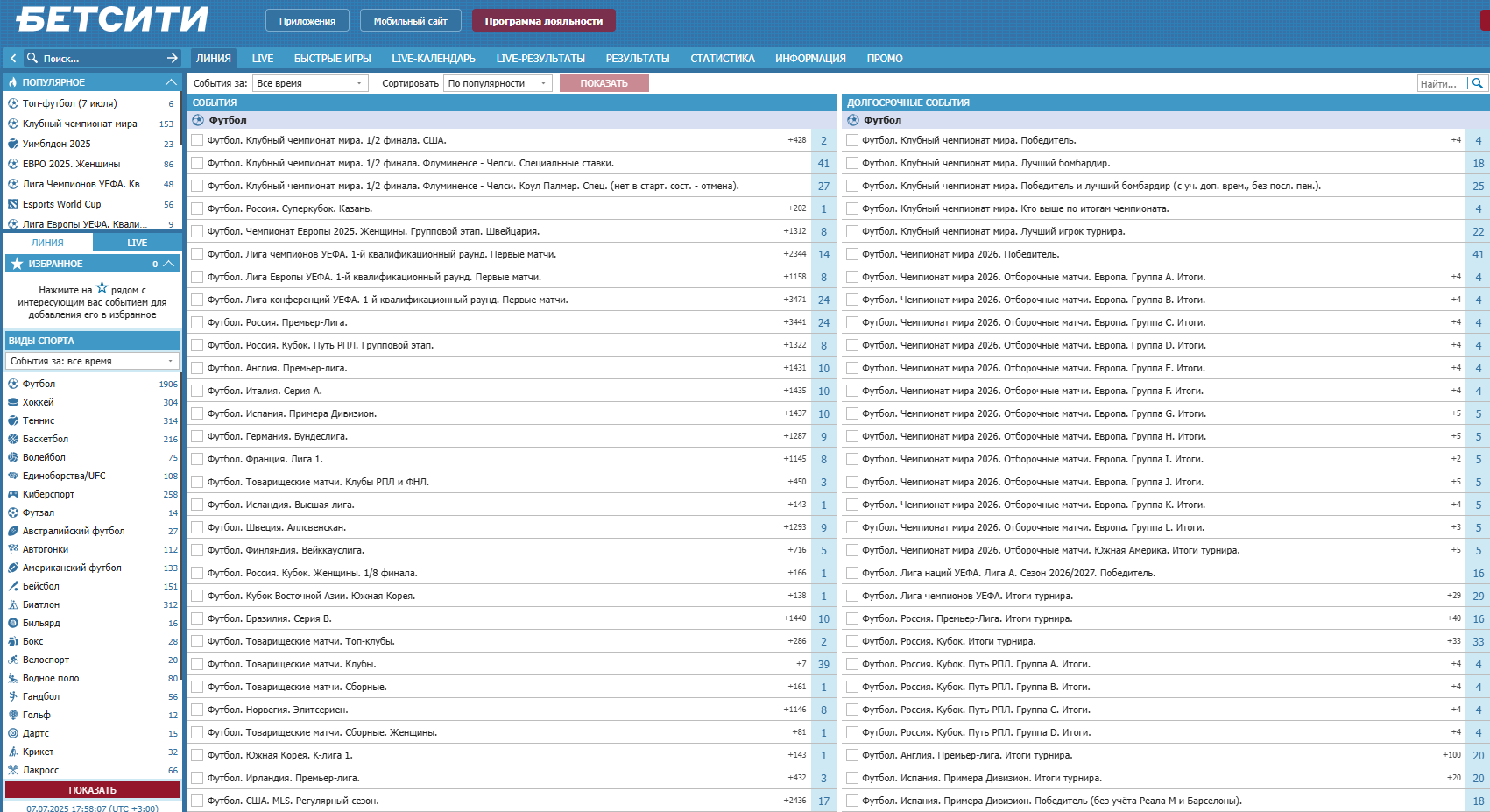The width and height of the screenshot is (1490, 812).
Task: Click the Автогонки flag icon
Action: 13,549
